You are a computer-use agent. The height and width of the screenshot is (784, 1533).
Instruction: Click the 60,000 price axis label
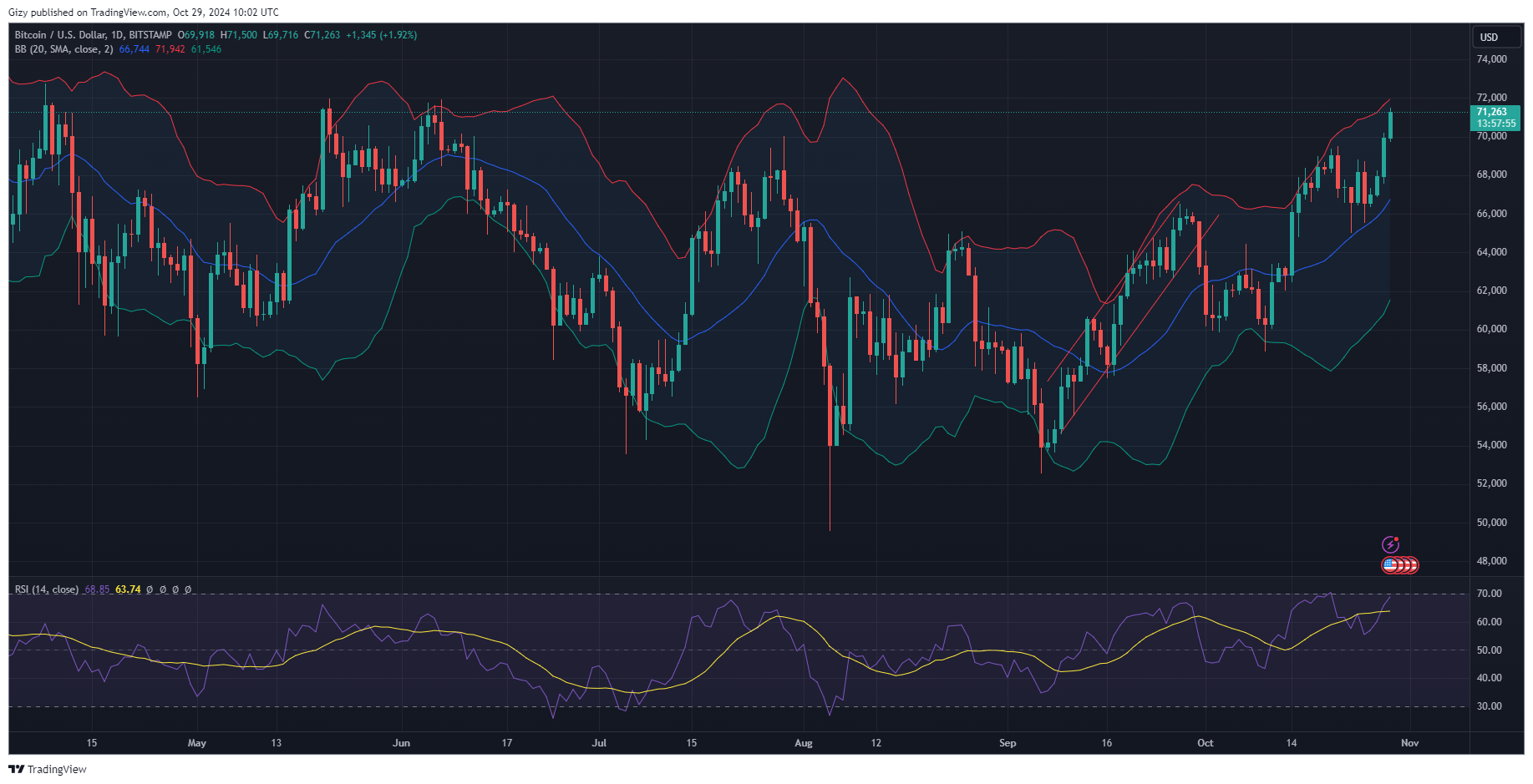pyautogui.click(x=1492, y=329)
